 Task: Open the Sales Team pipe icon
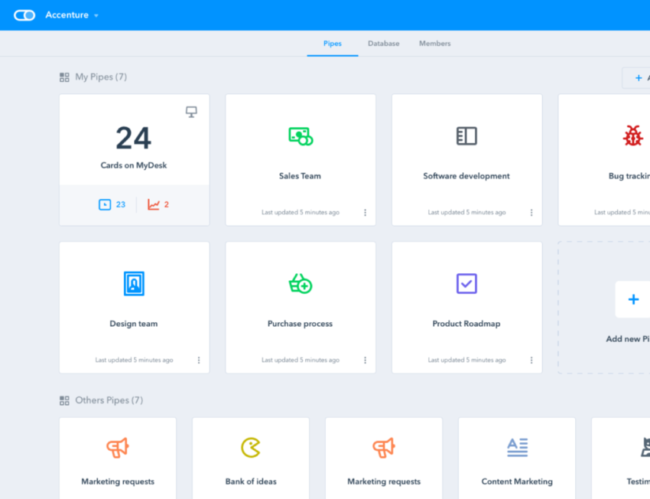[x=300, y=136]
